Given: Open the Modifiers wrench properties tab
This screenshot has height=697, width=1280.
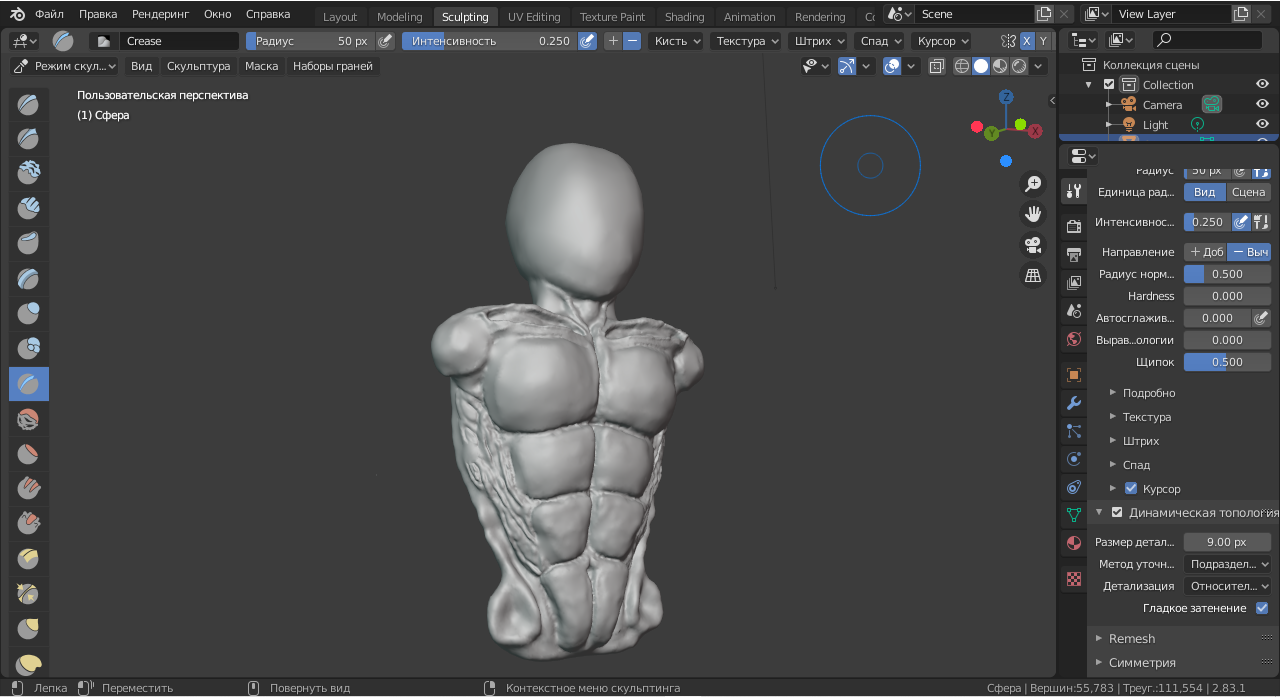Looking at the screenshot, I should pyautogui.click(x=1074, y=403).
